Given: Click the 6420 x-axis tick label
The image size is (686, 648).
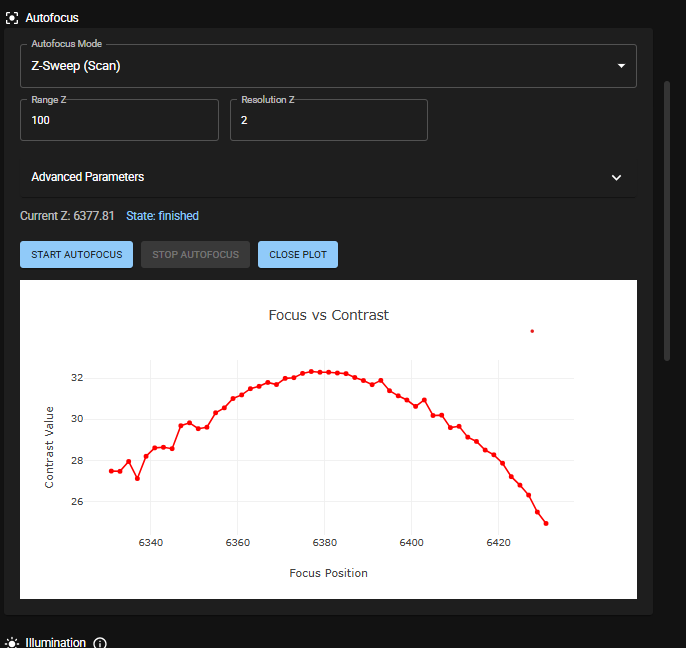Looking at the screenshot, I should click(499, 543).
